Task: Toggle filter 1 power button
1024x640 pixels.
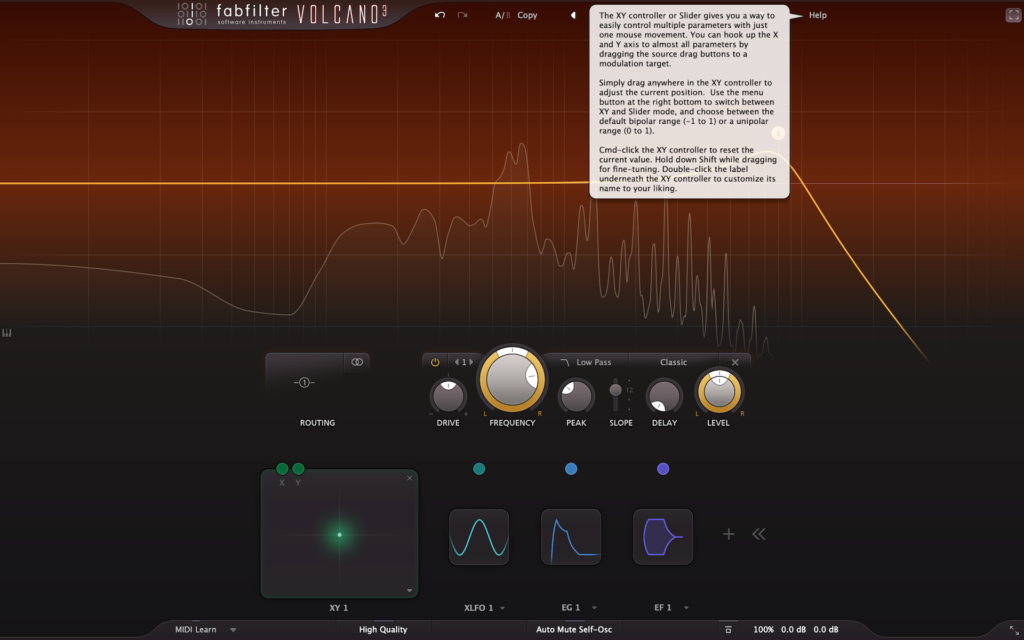Action: pos(435,362)
